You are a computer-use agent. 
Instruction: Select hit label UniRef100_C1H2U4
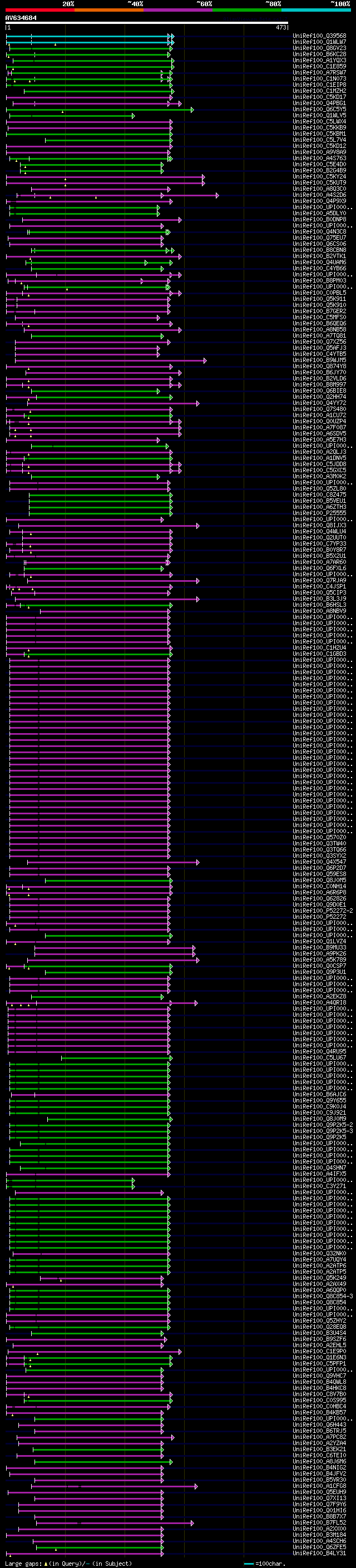(319, 647)
